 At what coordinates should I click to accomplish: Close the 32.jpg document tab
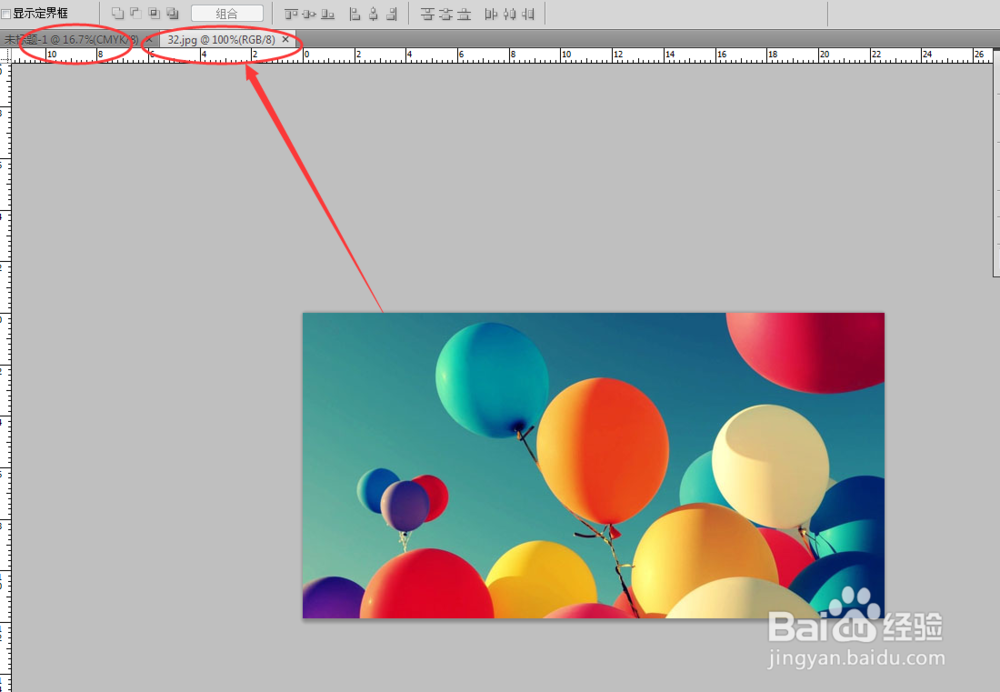(x=286, y=40)
